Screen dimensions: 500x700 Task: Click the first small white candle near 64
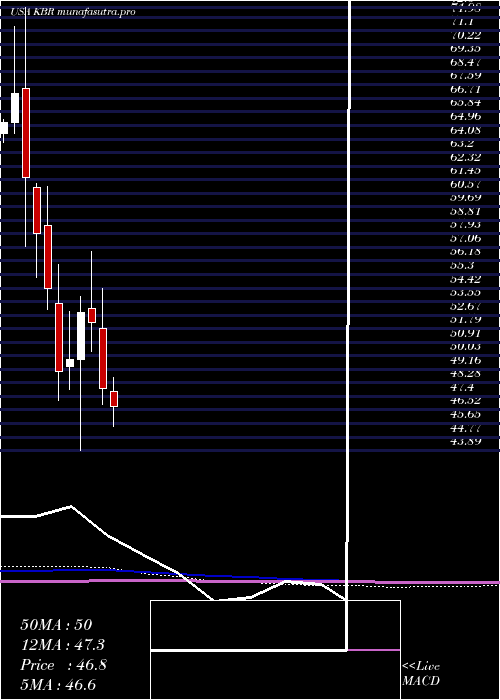[4, 128]
